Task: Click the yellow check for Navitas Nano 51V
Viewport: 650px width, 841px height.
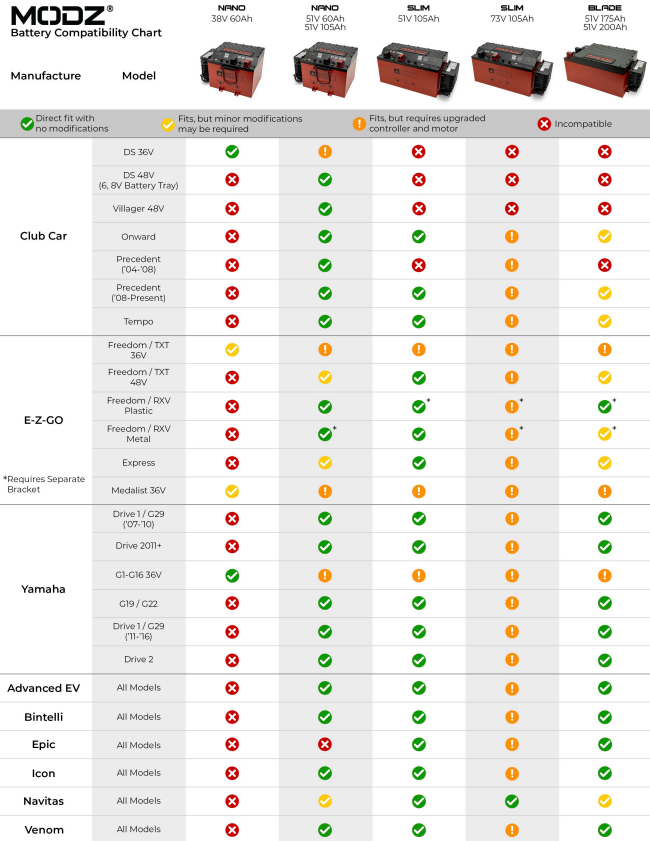Action: [325, 801]
